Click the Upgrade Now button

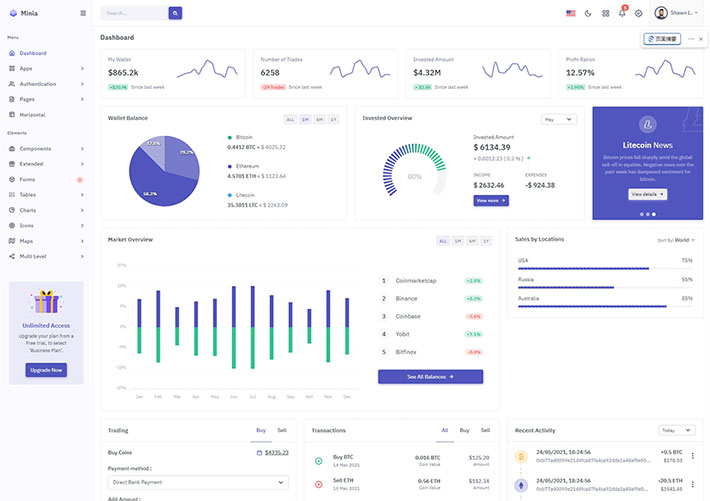pyautogui.click(x=46, y=370)
